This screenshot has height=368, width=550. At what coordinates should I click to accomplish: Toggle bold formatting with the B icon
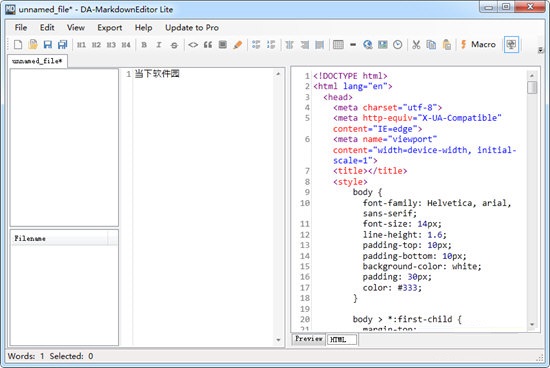(x=144, y=45)
